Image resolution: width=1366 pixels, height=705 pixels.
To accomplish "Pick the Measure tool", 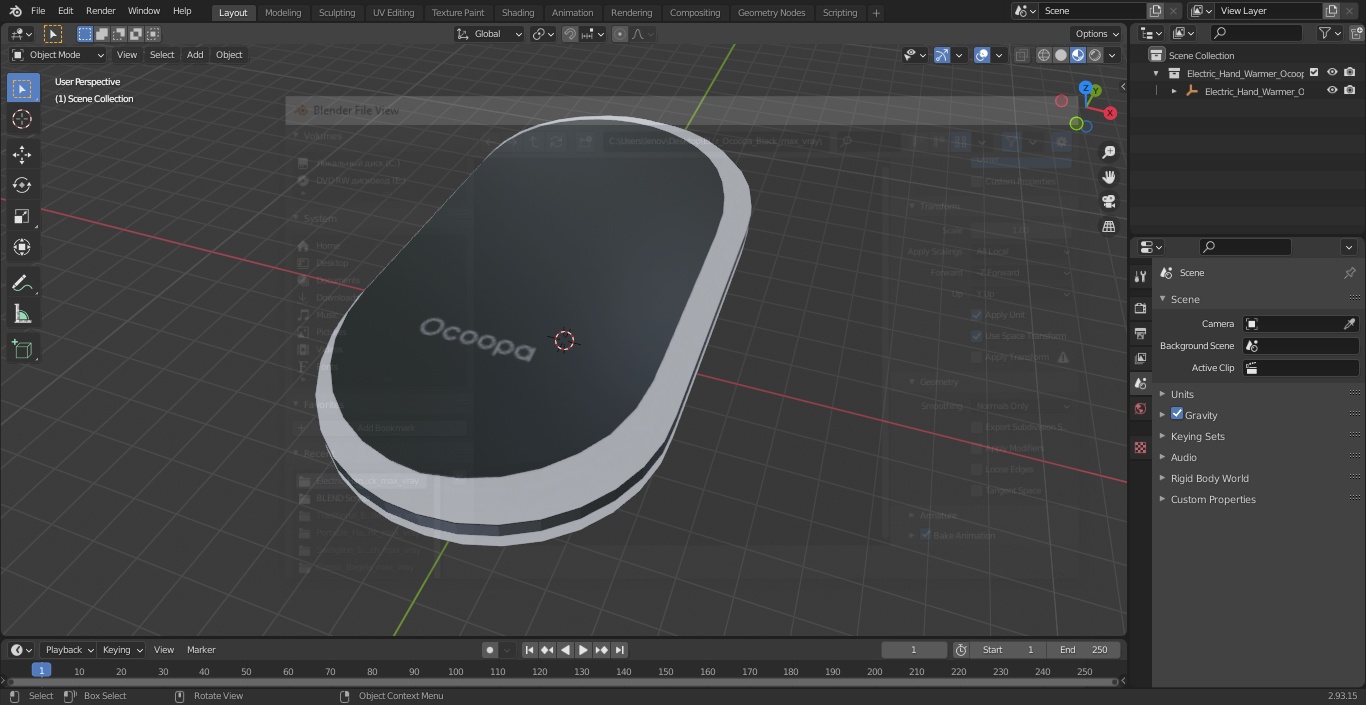I will click(22, 315).
